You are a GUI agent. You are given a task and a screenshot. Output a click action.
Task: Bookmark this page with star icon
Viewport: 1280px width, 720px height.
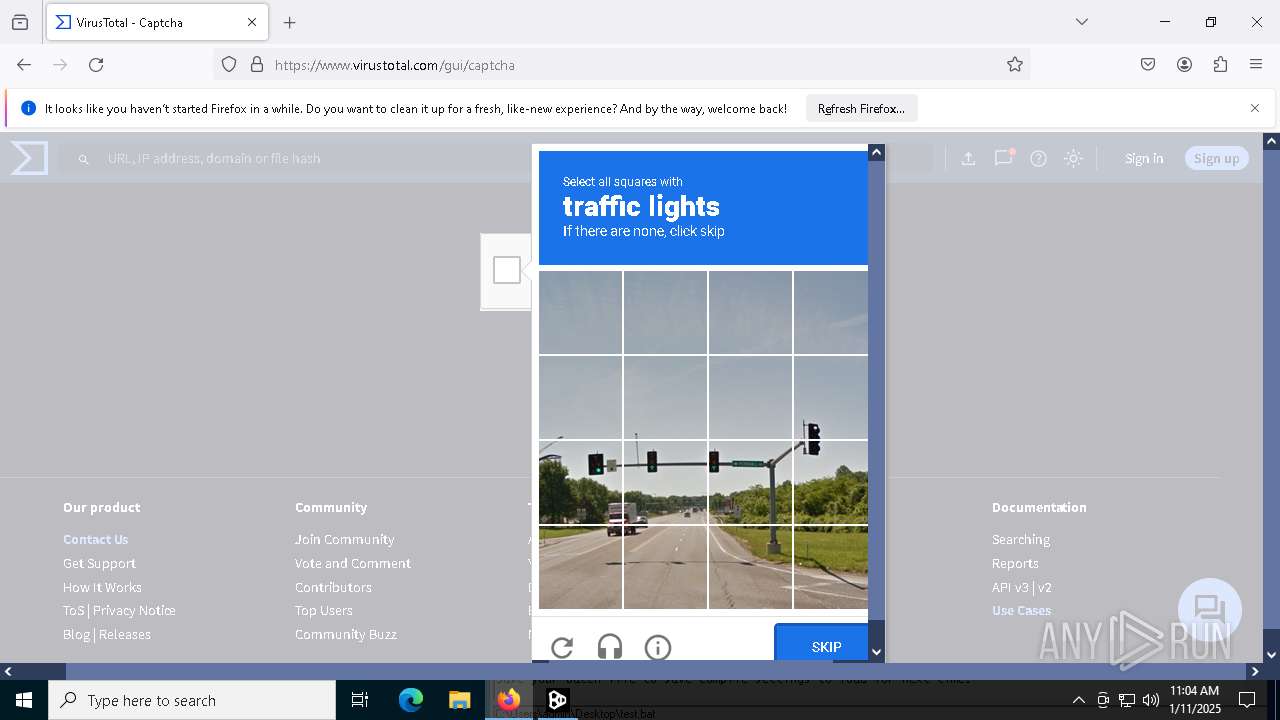tap(1015, 65)
